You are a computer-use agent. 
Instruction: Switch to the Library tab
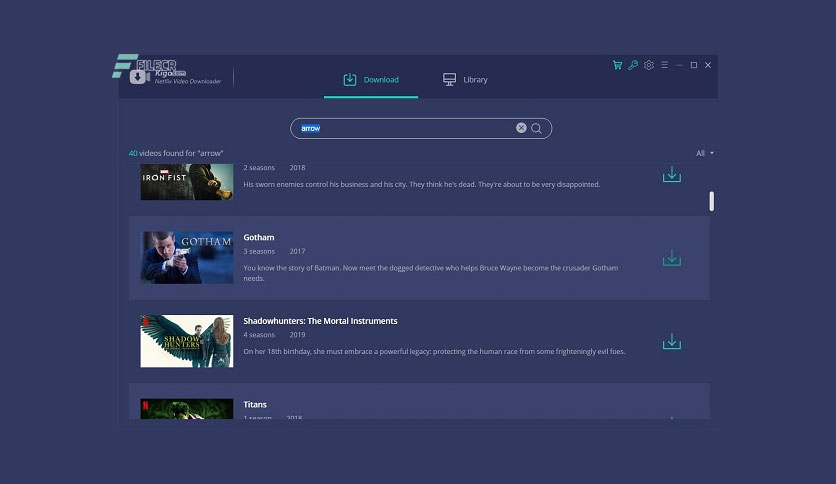(x=465, y=80)
